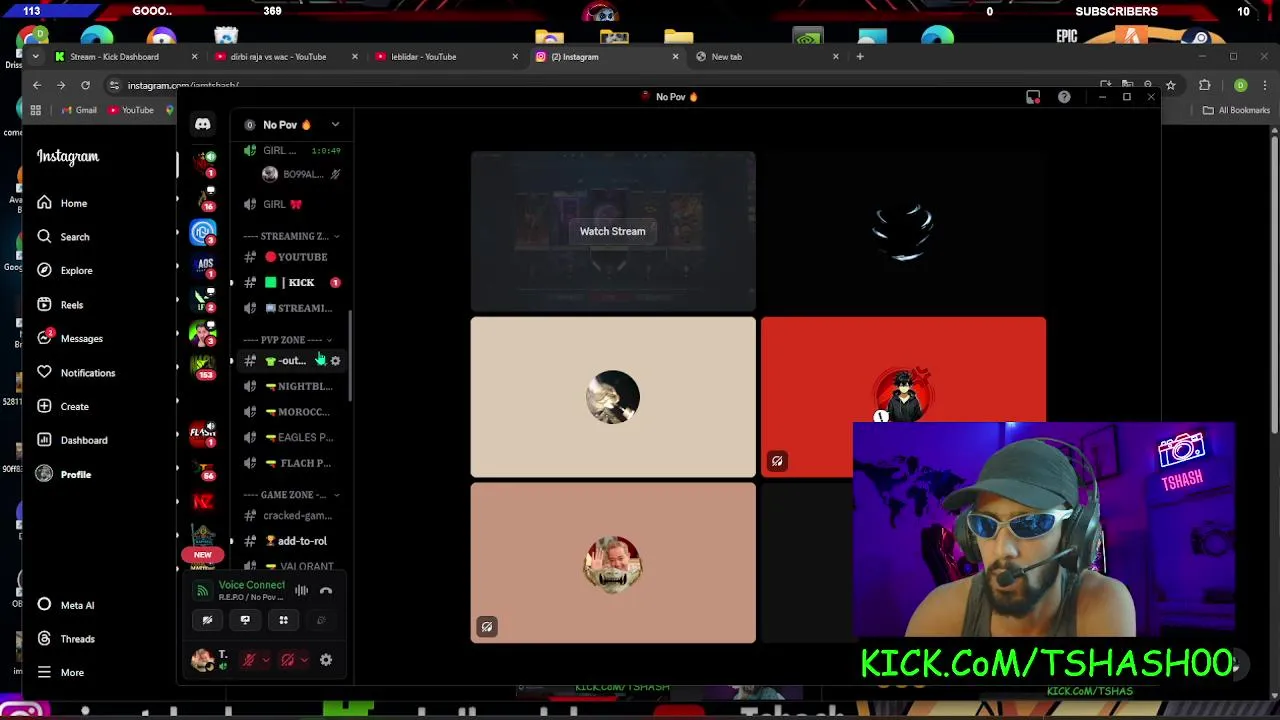Open Instagram More menu
This screenshot has height=720, width=1280.
coord(60,673)
